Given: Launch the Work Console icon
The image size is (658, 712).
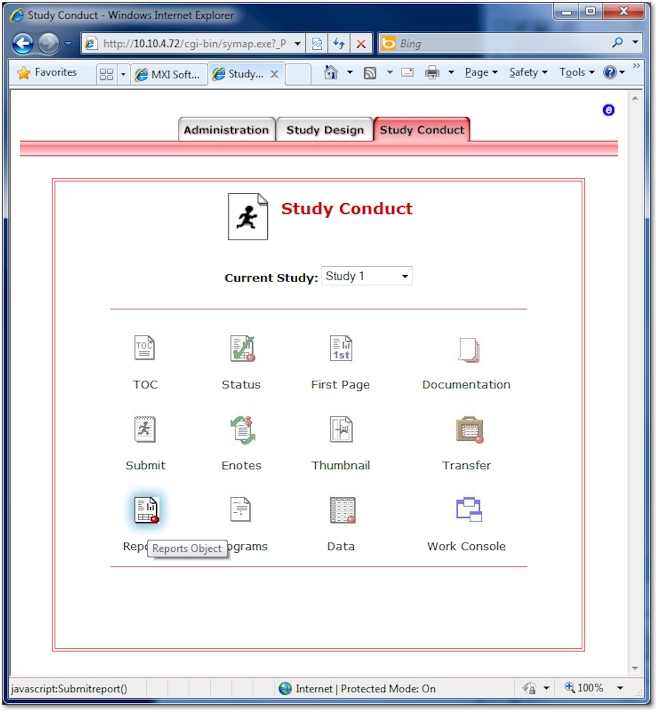Looking at the screenshot, I should [x=469, y=509].
